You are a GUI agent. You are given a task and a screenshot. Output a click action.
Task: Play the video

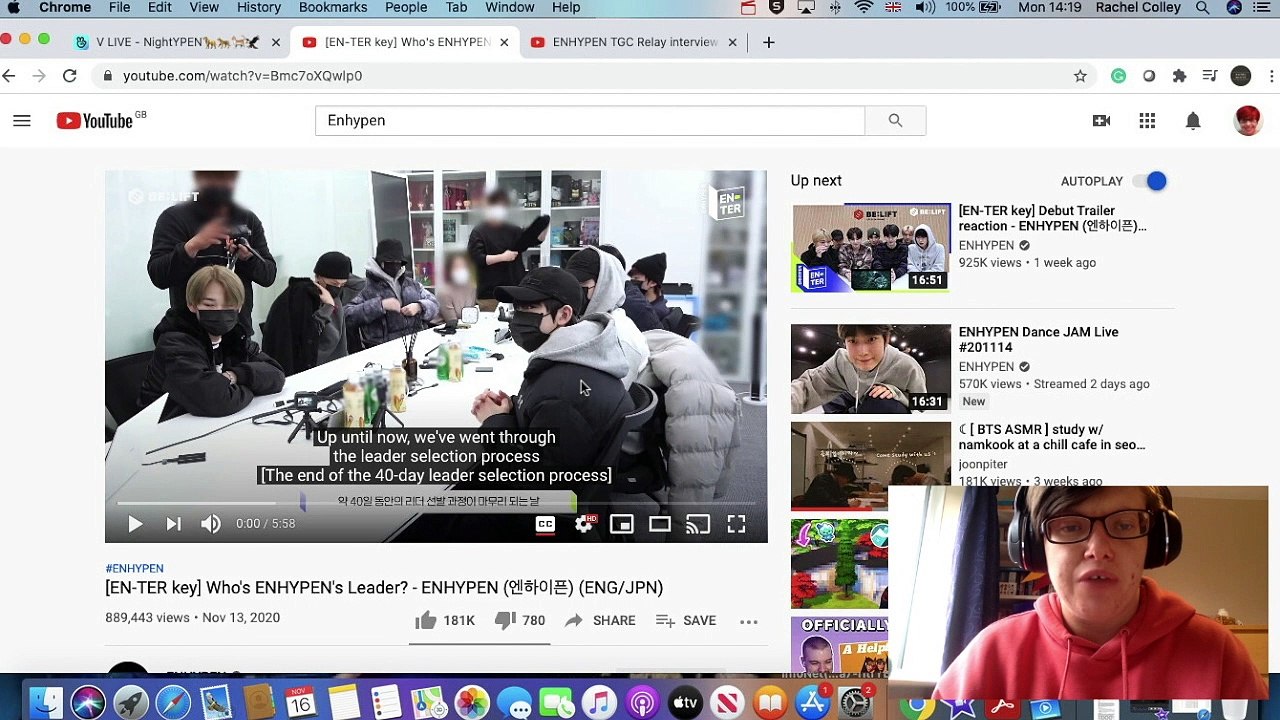click(135, 523)
